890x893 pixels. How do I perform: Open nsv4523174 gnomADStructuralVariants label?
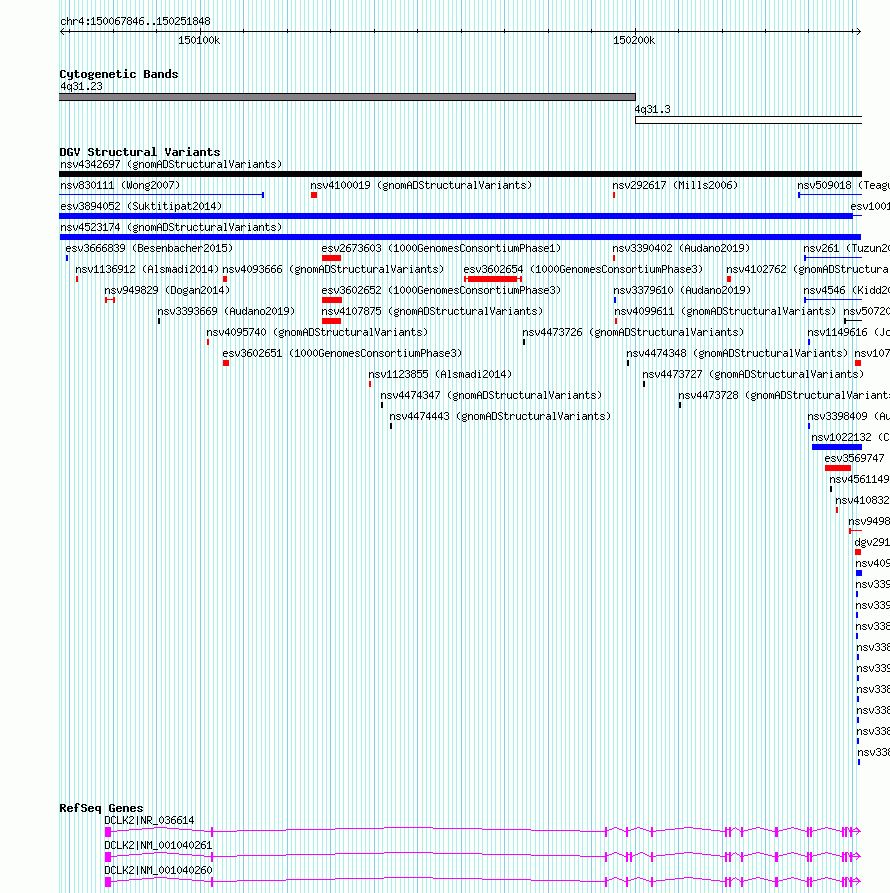tap(171, 227)
